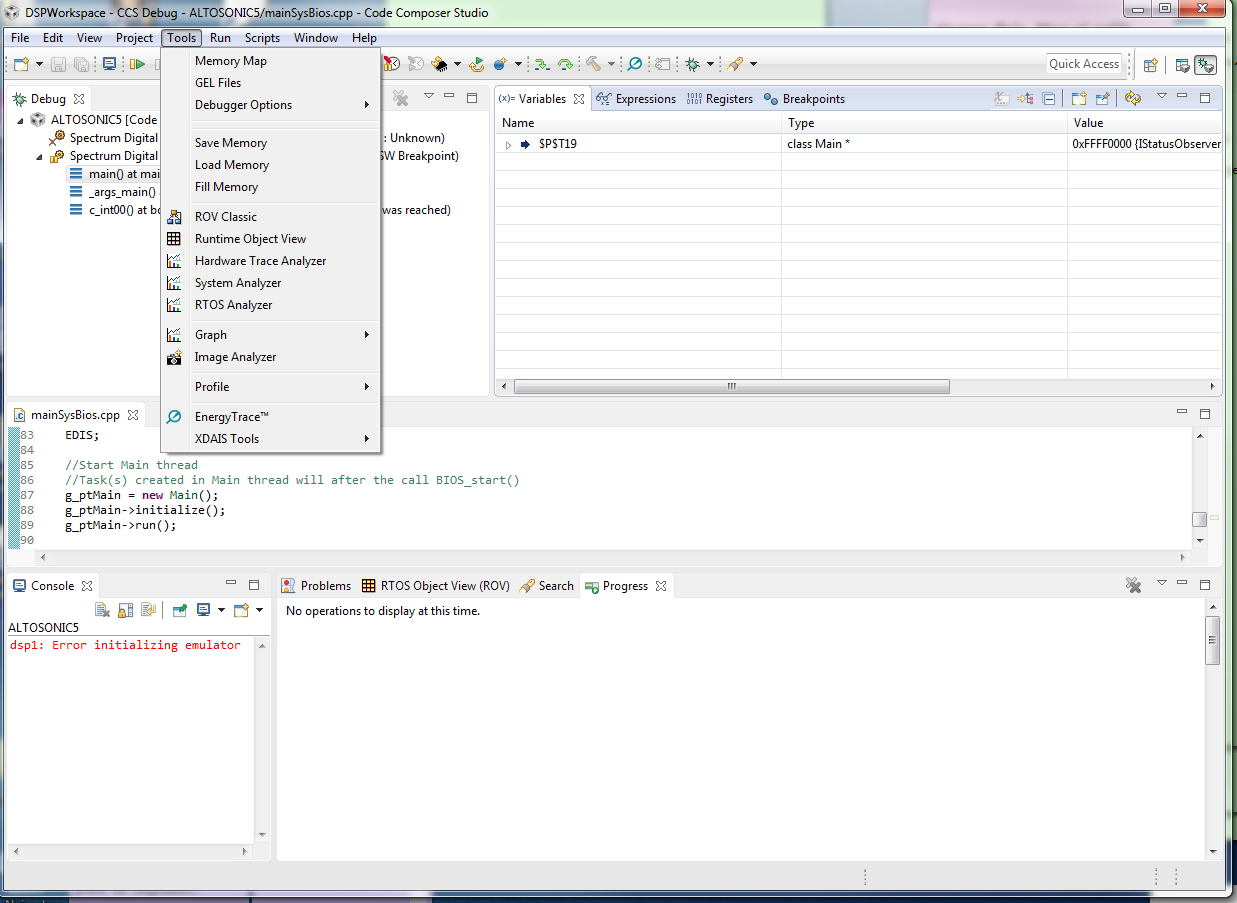
Task: Open the Run menu
Action: (x=220, y=38)
